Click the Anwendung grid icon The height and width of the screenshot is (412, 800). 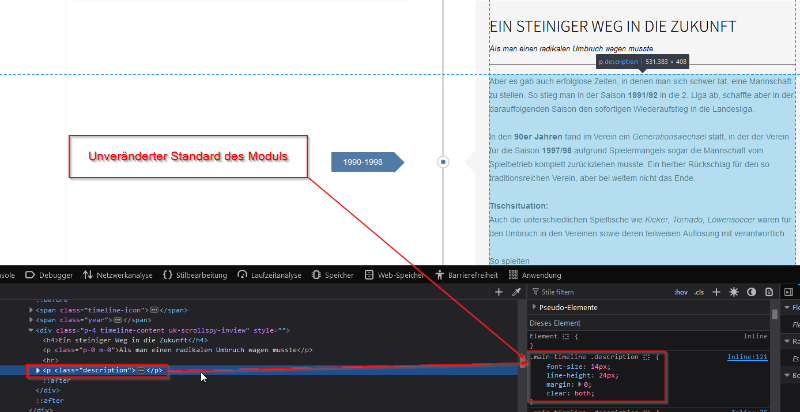click(x=514, y=275)
